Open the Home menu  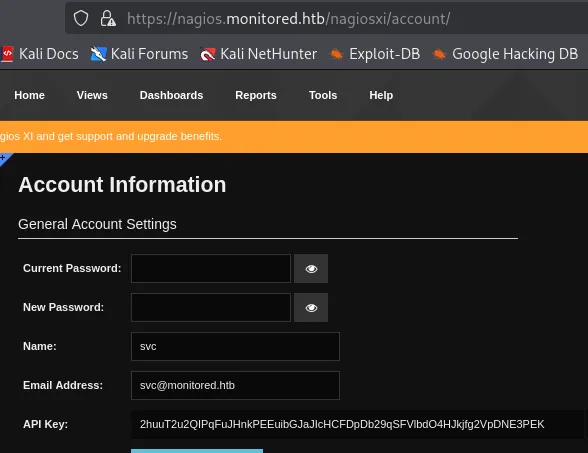tap(29, 95)
